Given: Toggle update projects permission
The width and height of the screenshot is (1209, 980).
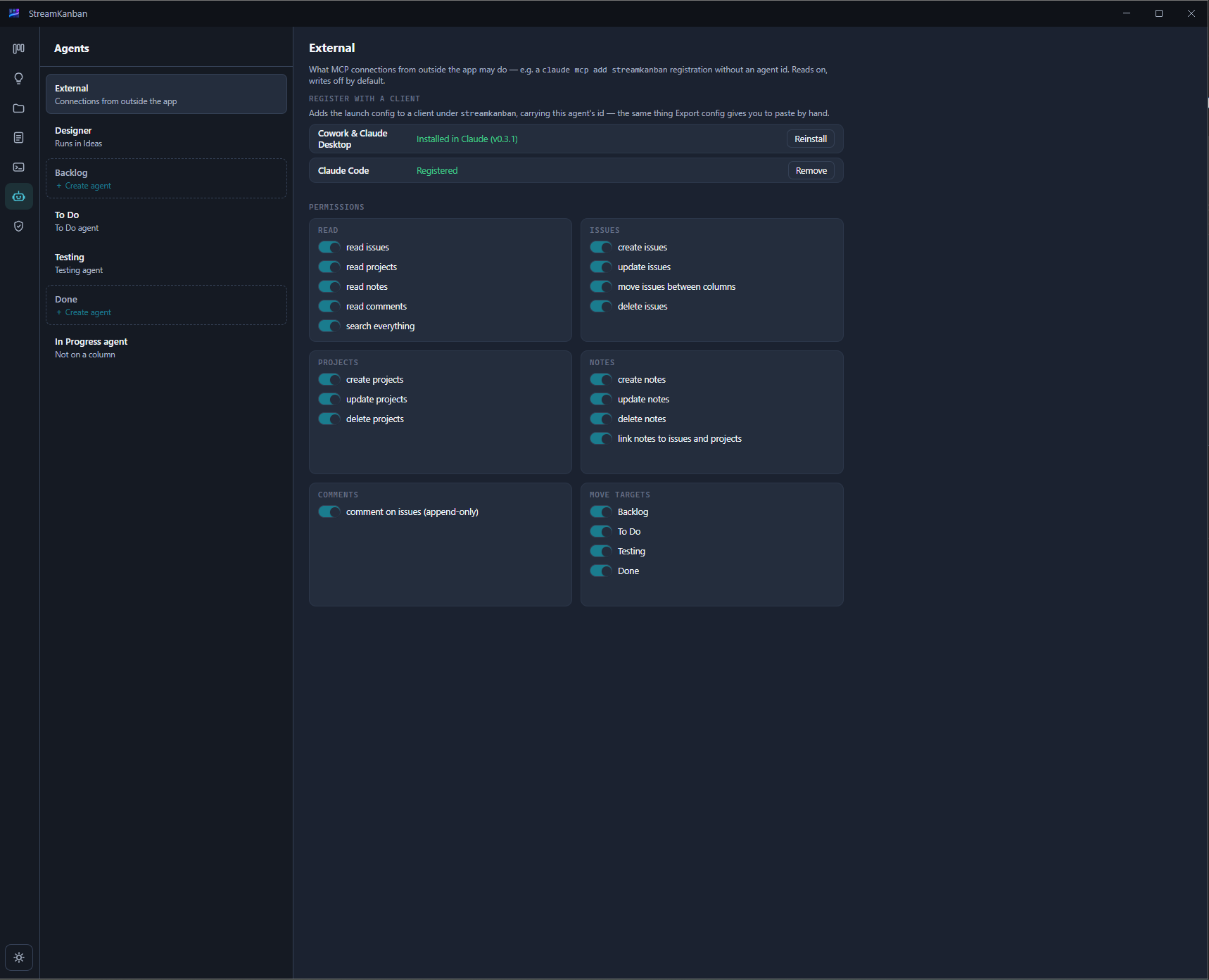Looking at the screenshot, I should pyautogui.click(x=329, y=399).
